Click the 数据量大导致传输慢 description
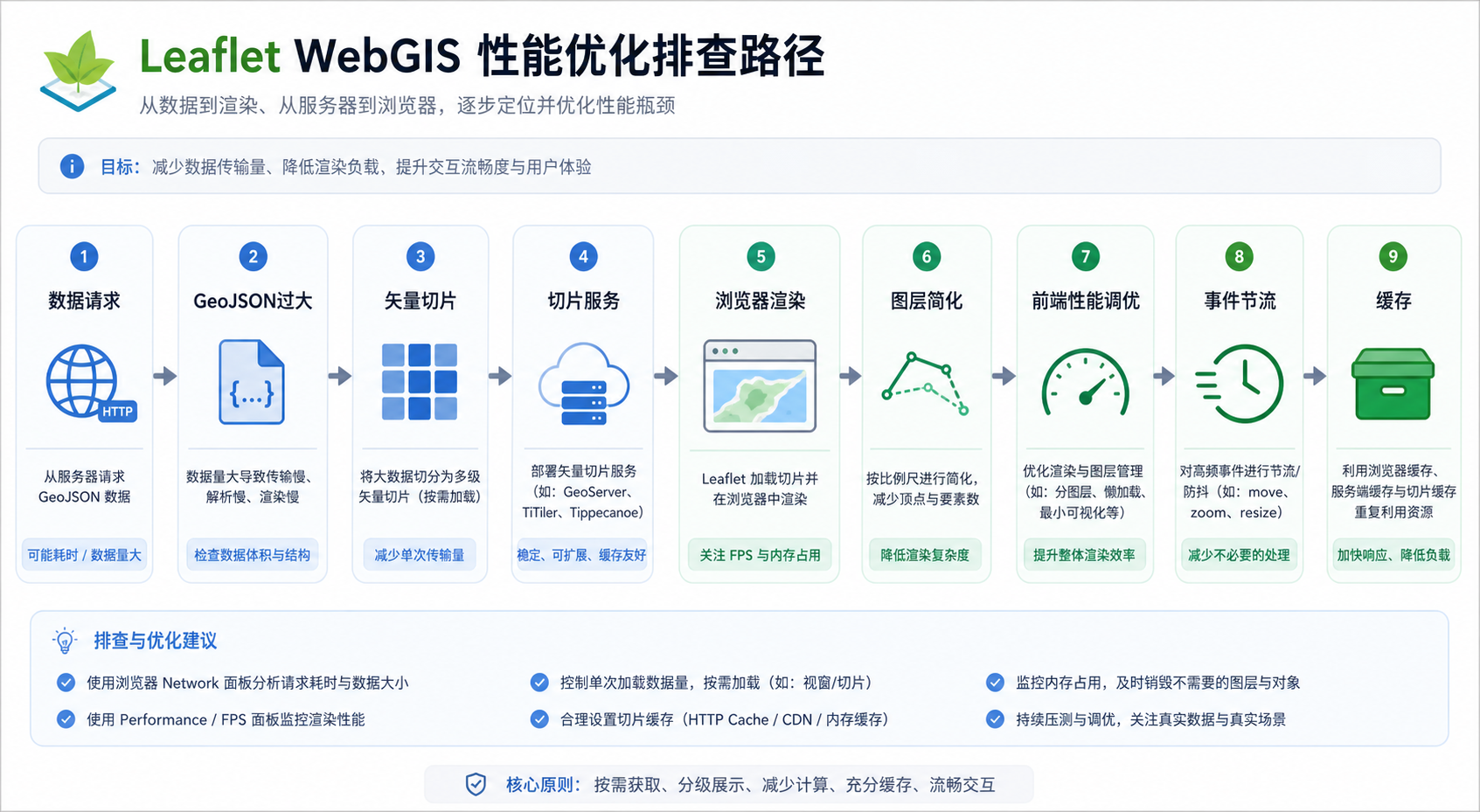This screenshot has height=812, width=1480. 252,487
